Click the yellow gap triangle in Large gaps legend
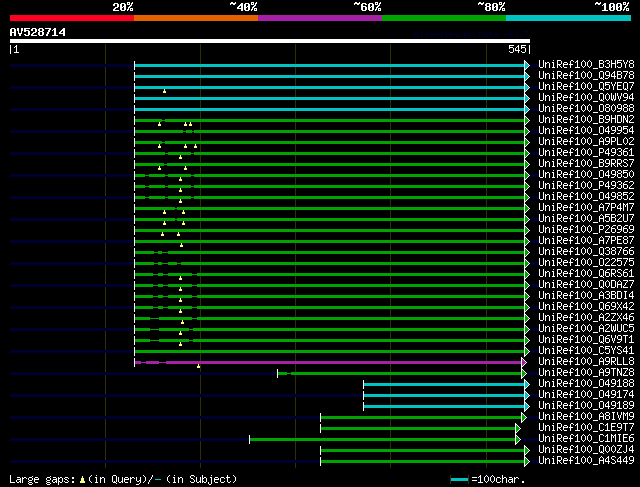Screen dimensions: 640x487 pyautogui.click(x=82, y=479)
